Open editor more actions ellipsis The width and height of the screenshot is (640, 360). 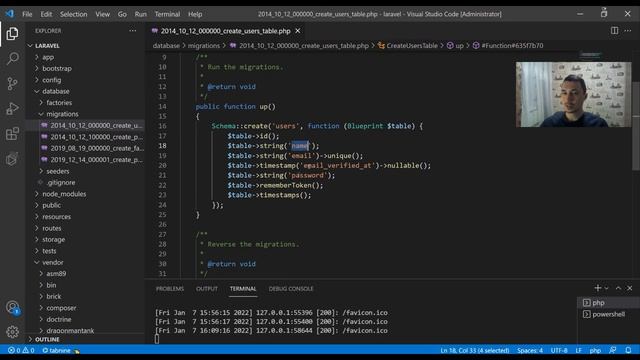pyautogui.click(x=628, y=31)
